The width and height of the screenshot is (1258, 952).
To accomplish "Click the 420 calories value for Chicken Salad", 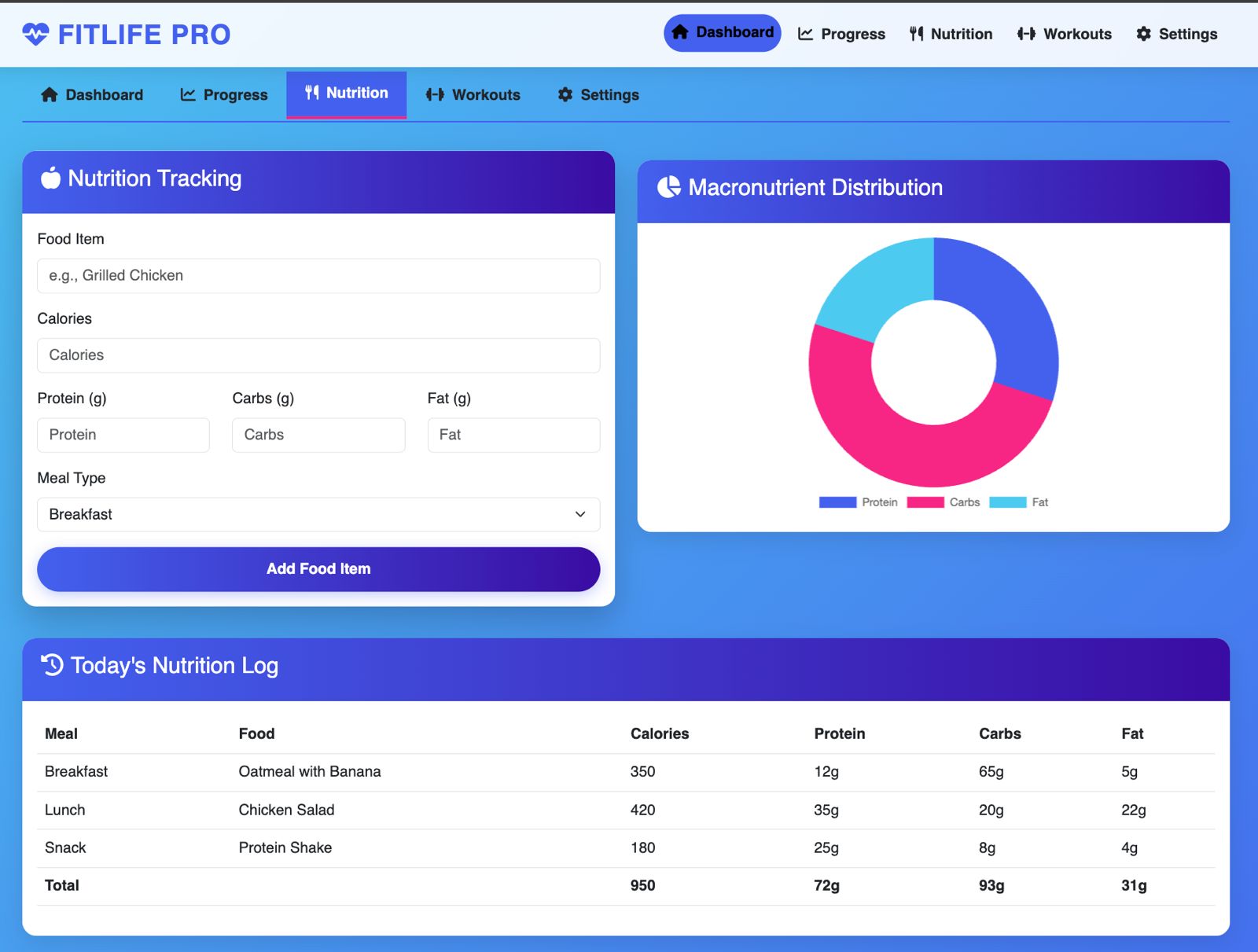I will coord(642,810).
